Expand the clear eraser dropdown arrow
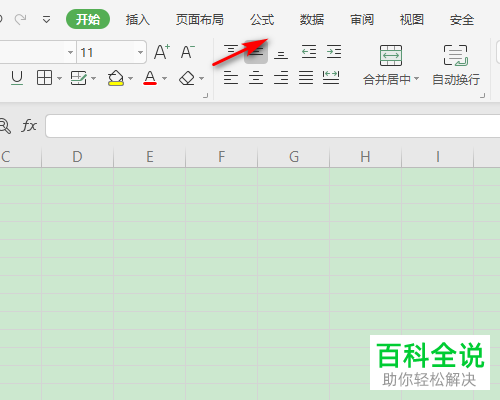Image resolution: width=500 pixels, height=400 pixels. pyautogui.click(x=201, y=79)
